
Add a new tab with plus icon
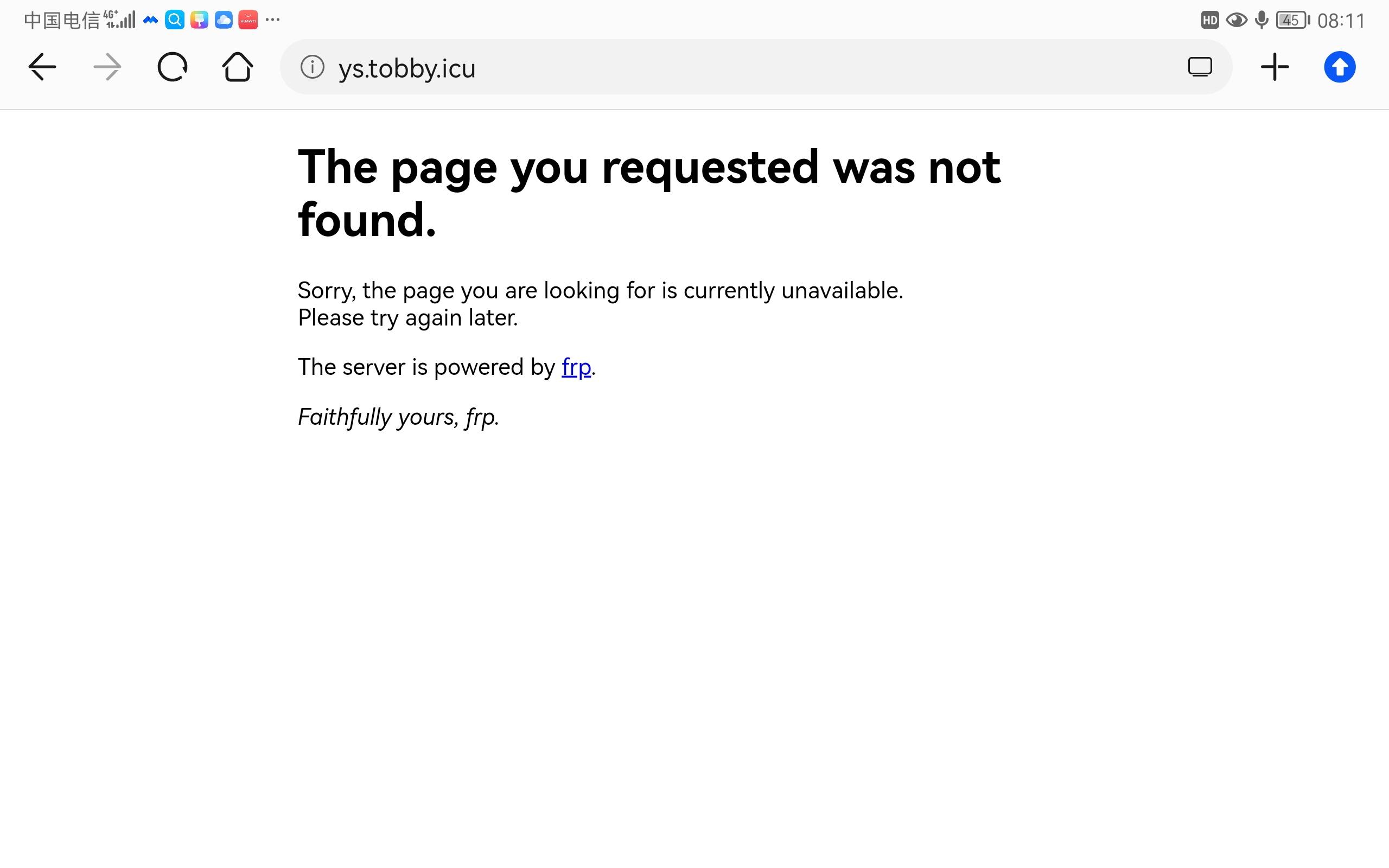tap(1275, 67)
